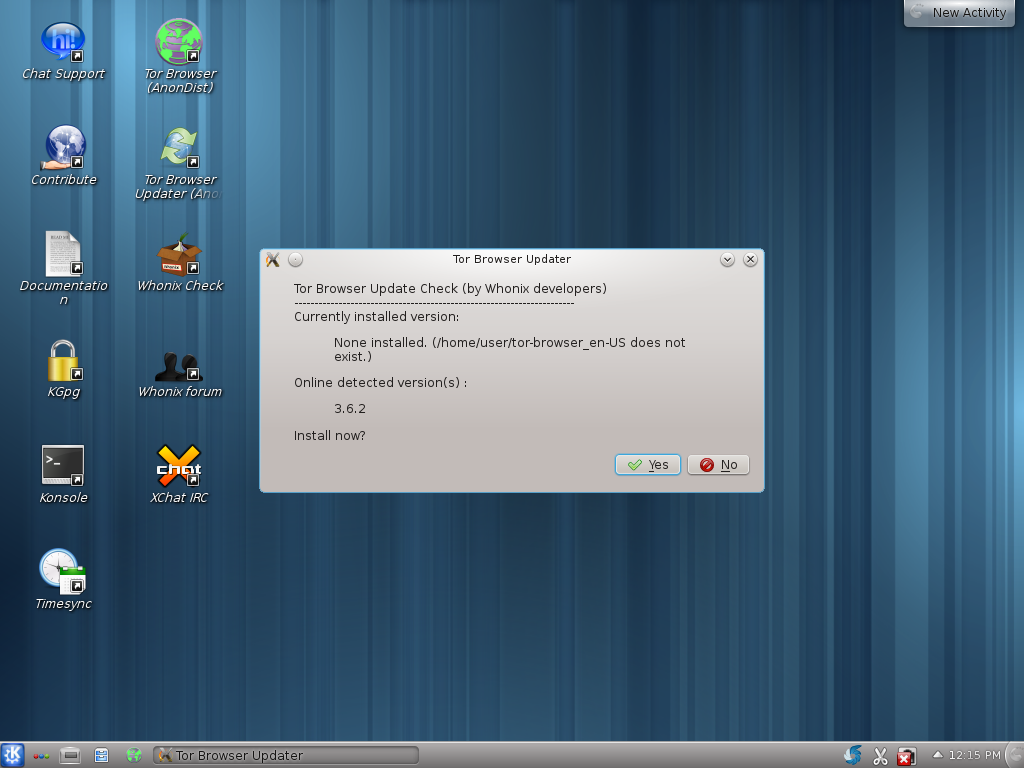Open the KGpg padlock icon
1024x768 pixels.
coord(63,360)
